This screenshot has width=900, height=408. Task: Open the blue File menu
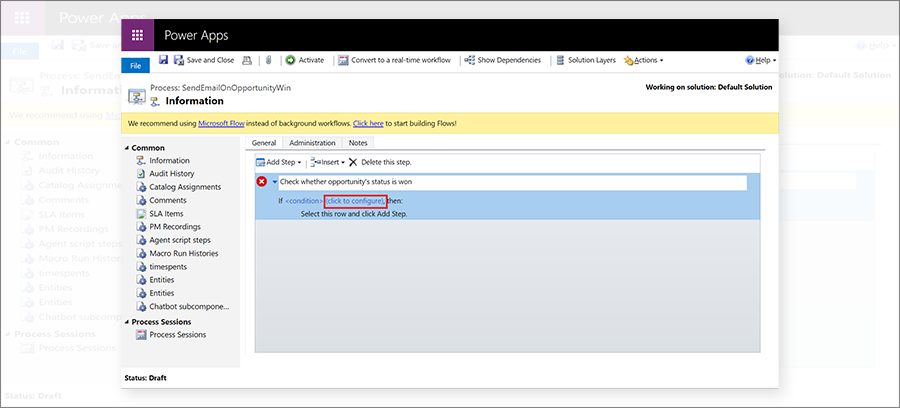(135, 66)
